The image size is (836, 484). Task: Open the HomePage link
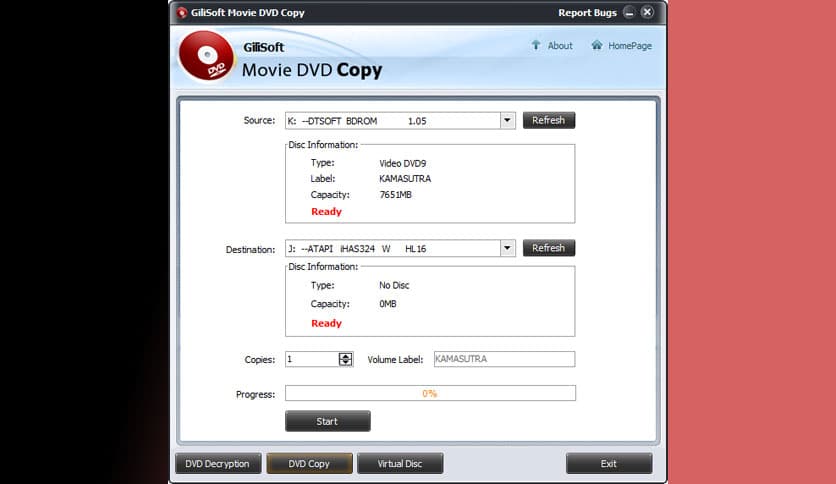[x=630, y=46]
